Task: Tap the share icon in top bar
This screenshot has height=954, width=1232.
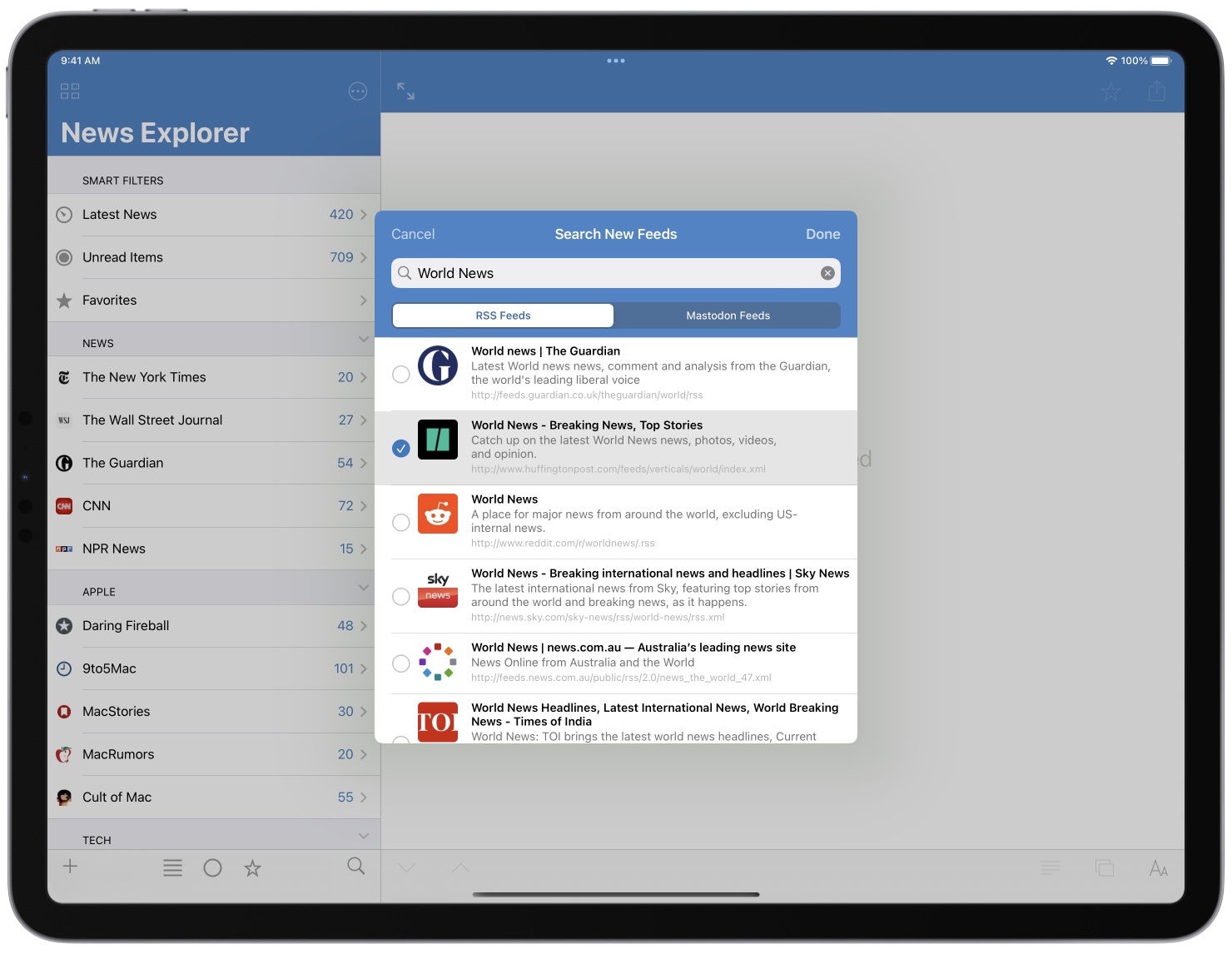Action: 1157,91
